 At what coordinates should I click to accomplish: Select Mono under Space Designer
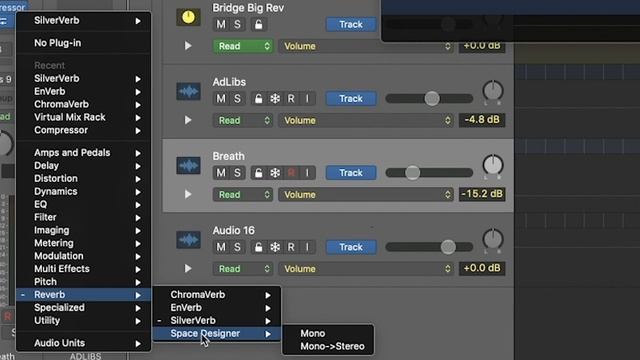(x=328, y=333)
